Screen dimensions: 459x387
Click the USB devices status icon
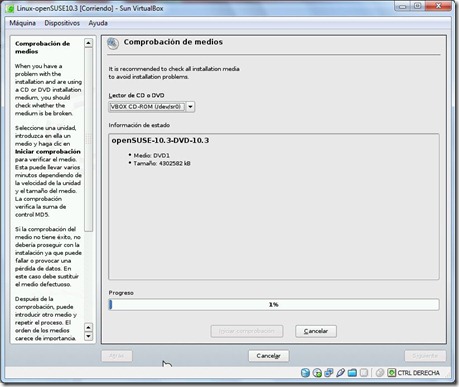pyautogui.click(x=340, y=373)
